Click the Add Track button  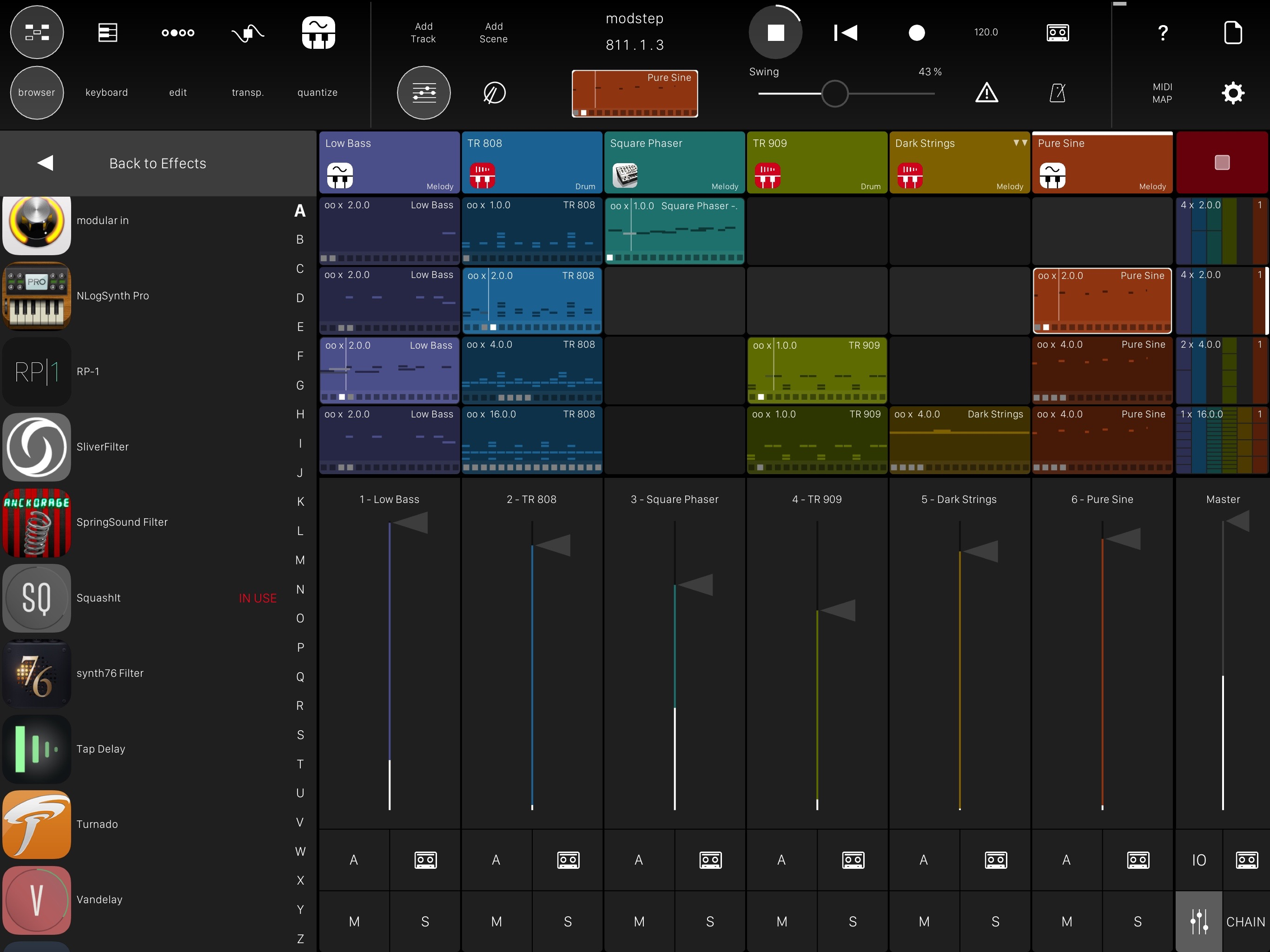pos(423,33)
